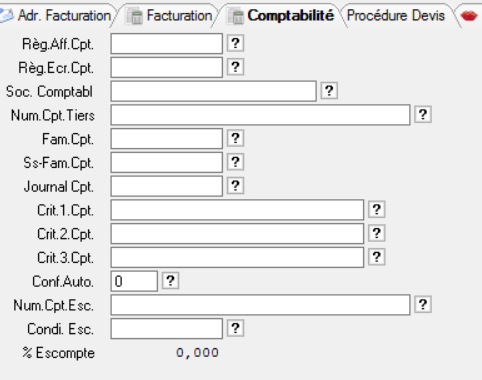Image resolution: width=482 pixels, height=380 pixels.
Task: Click question mark for Crit.3.Cpt.
Action: [x=377, y=257]
